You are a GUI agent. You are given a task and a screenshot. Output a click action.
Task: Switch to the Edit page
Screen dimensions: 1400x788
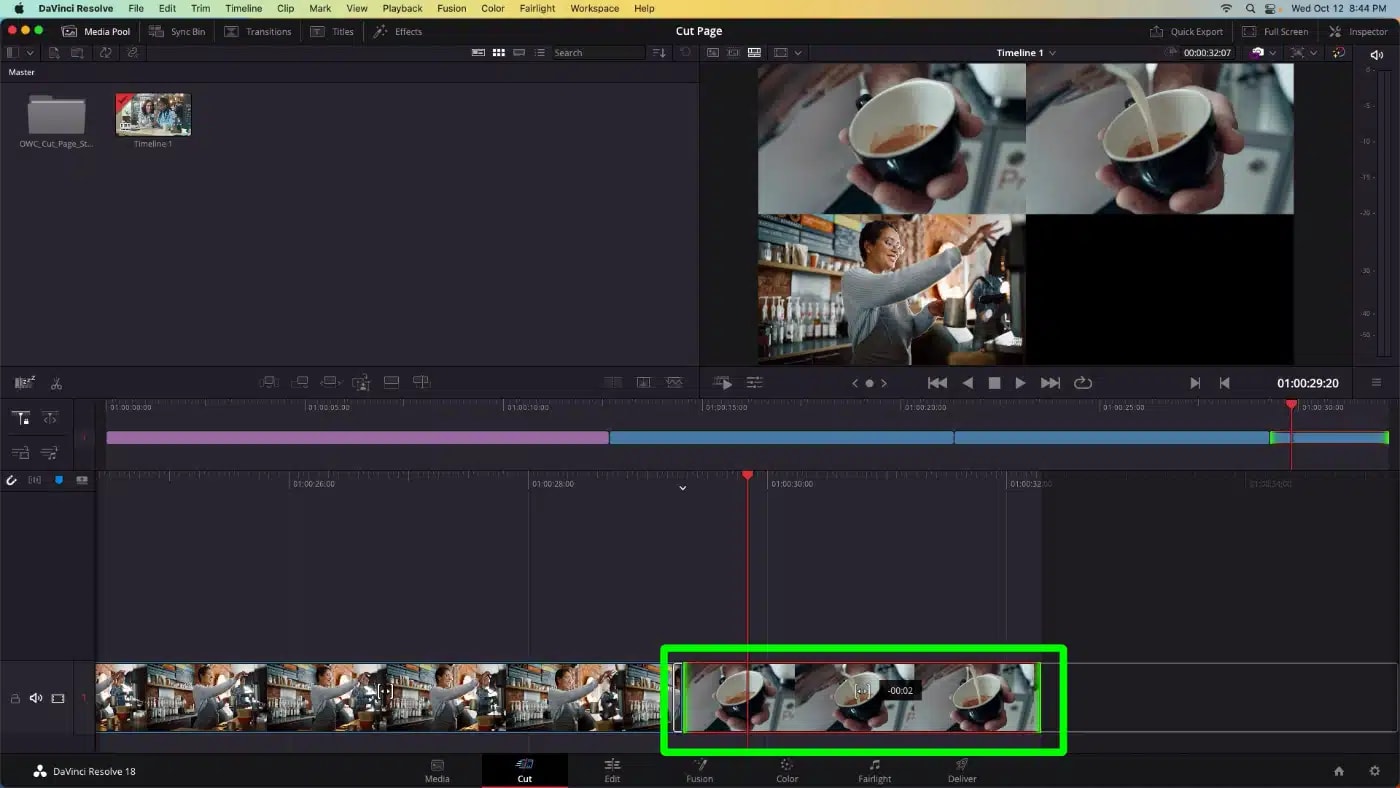click(611, 771)
